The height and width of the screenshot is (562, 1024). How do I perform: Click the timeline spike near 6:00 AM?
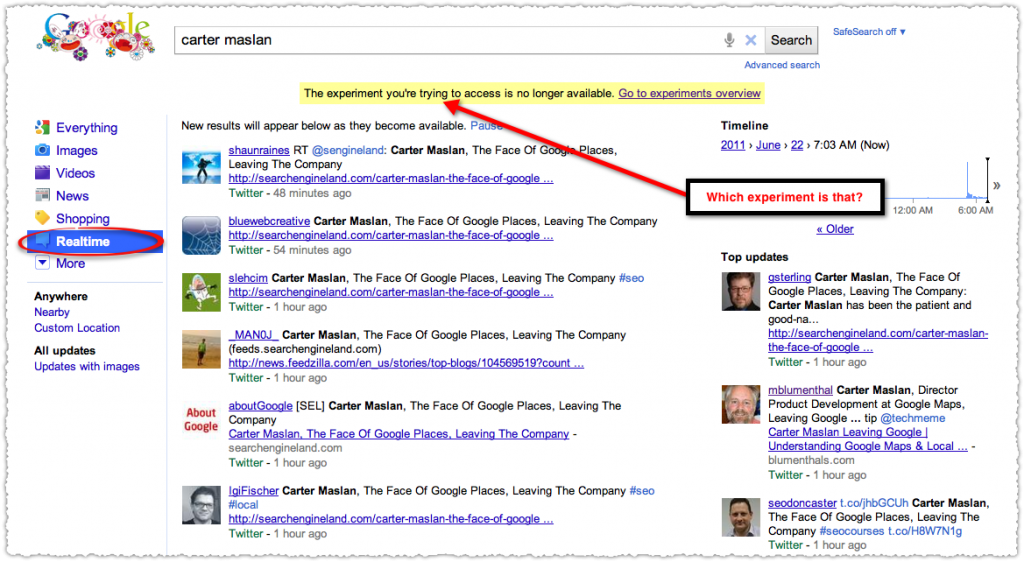(x=968, y=180)
